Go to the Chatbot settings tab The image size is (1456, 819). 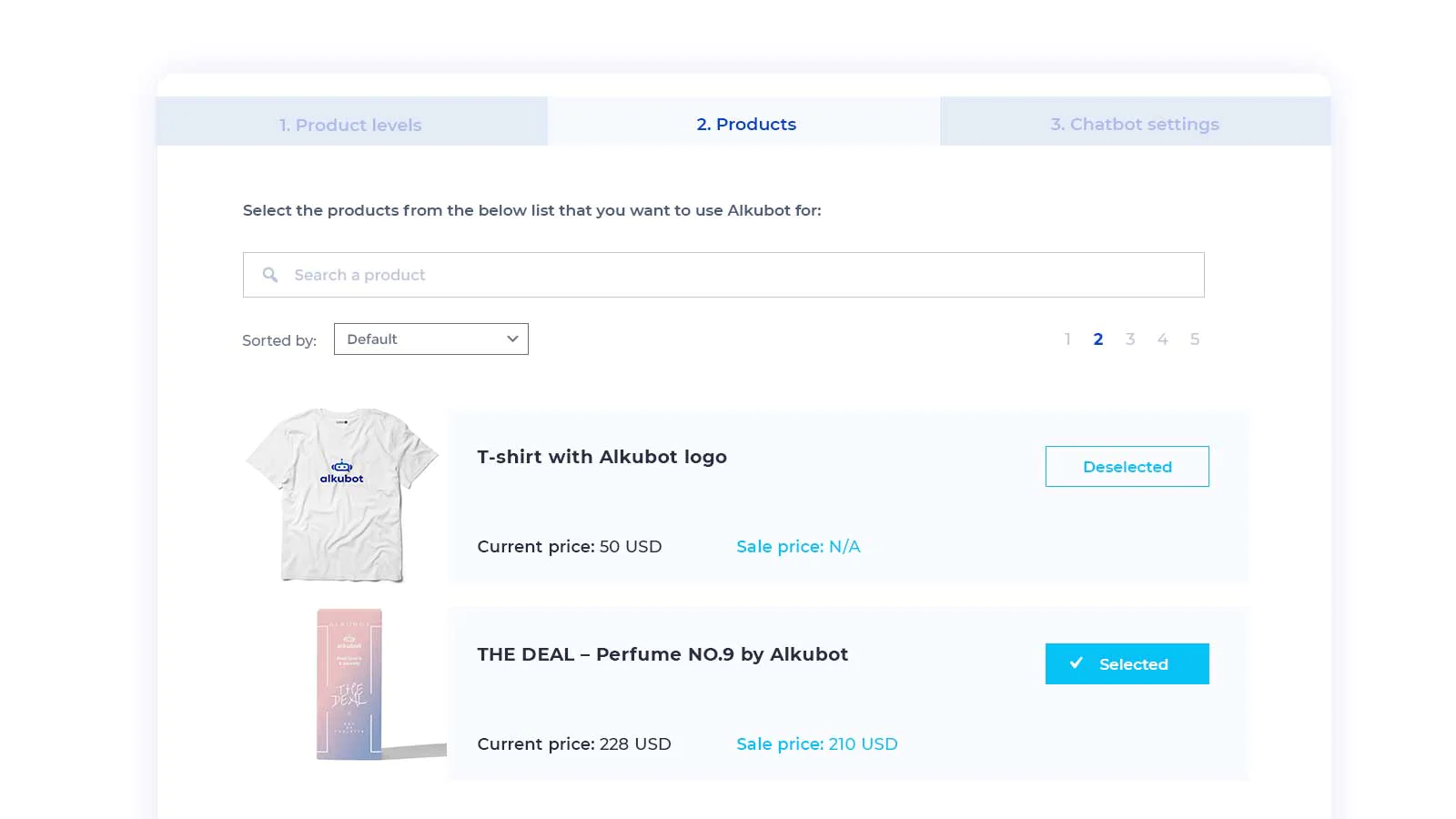click(1135, 125)
